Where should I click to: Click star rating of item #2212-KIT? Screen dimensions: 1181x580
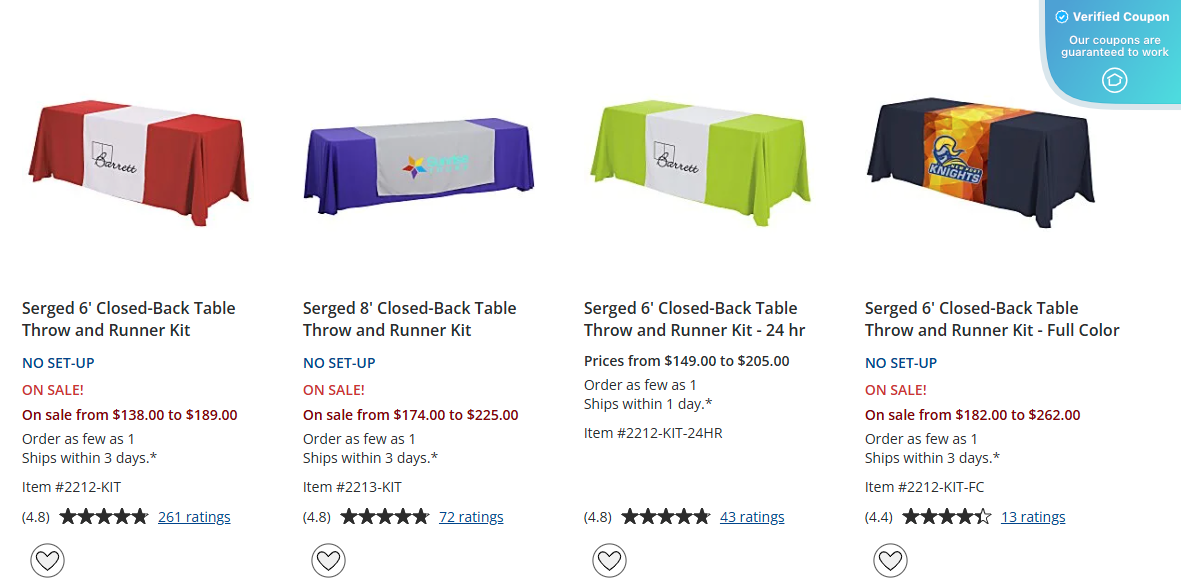(x=103, y=517)
